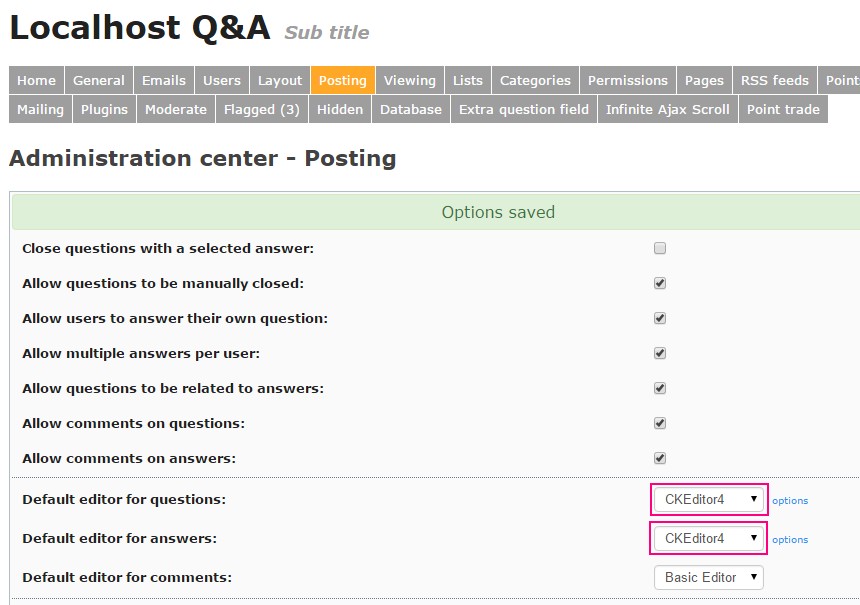Uncheck 'Allow comments on answers'
This screenshot has height=605, width=860.
coord(660,458)
